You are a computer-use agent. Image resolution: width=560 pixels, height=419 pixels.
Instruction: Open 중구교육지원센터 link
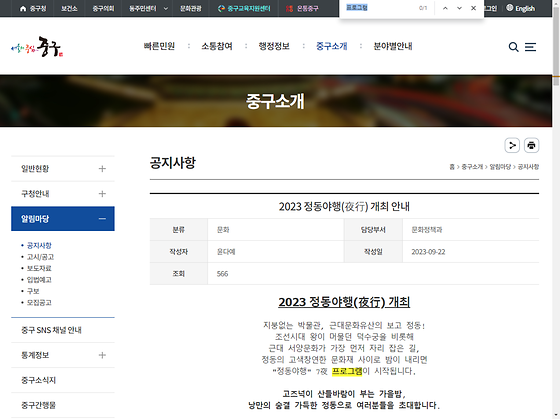(244, 8)
